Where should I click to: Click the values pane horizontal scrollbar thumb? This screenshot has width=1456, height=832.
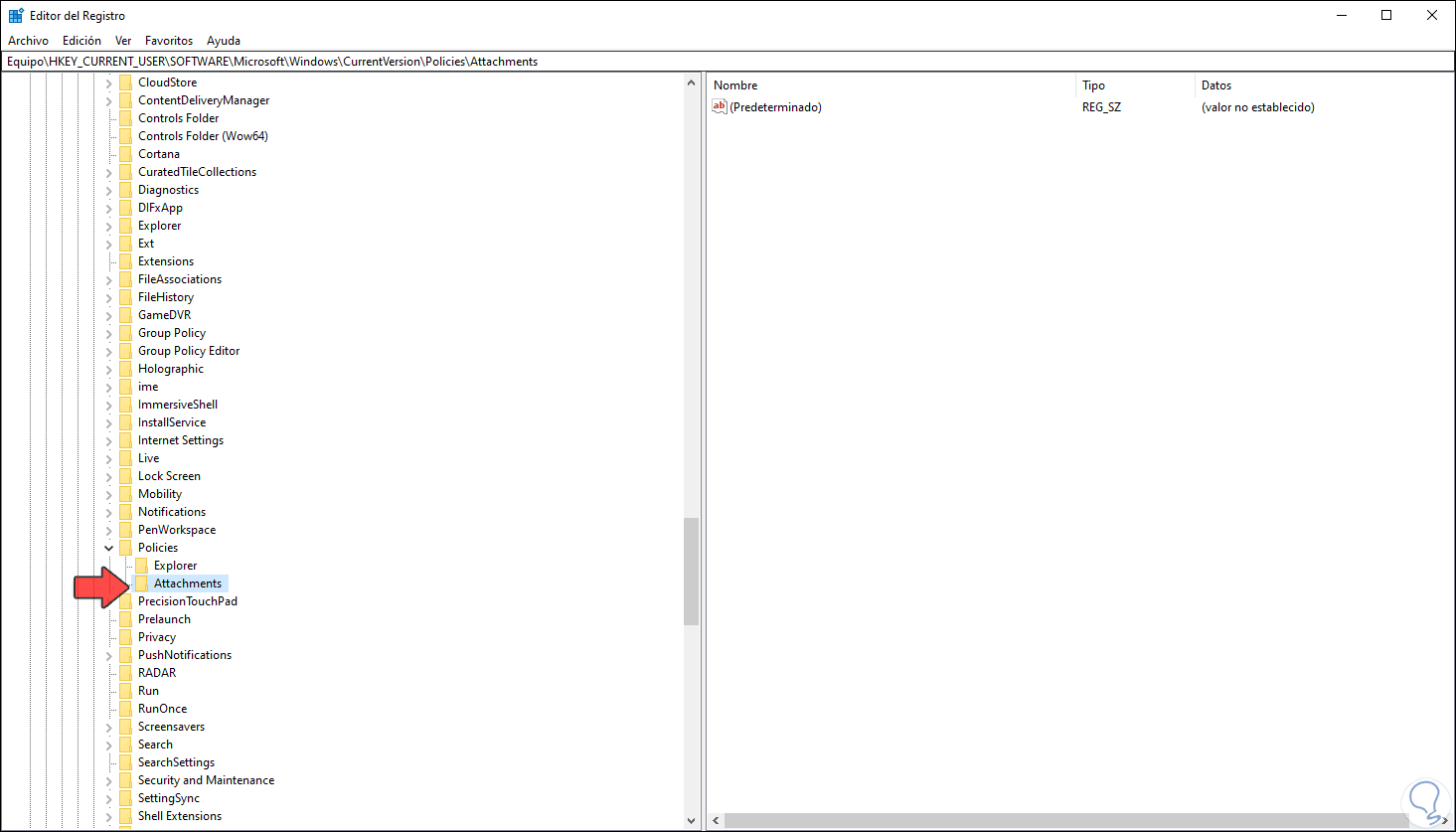click(x=1066, y=821)
